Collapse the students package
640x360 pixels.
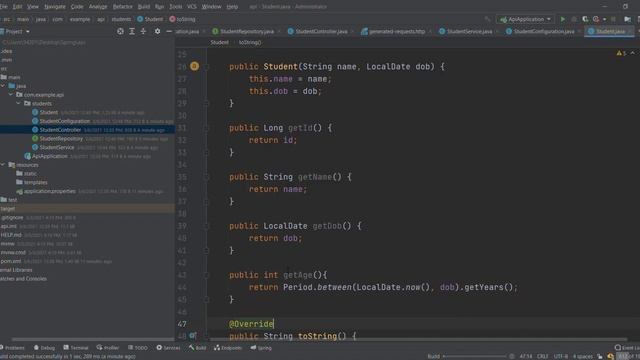(x=19, y=103)
